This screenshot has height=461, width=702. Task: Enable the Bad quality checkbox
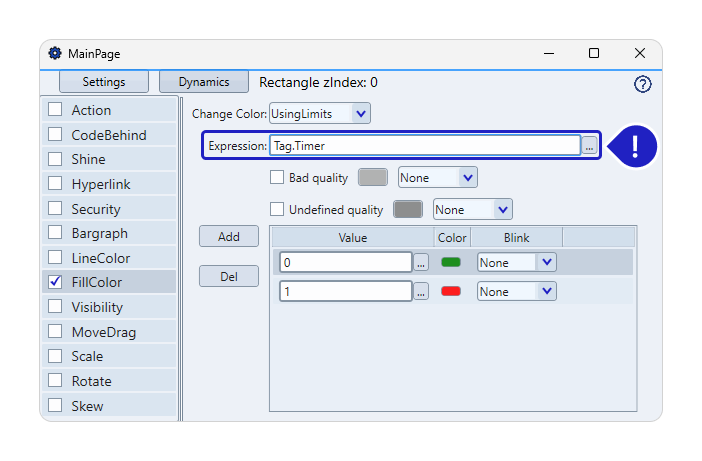tap(278, 177)
